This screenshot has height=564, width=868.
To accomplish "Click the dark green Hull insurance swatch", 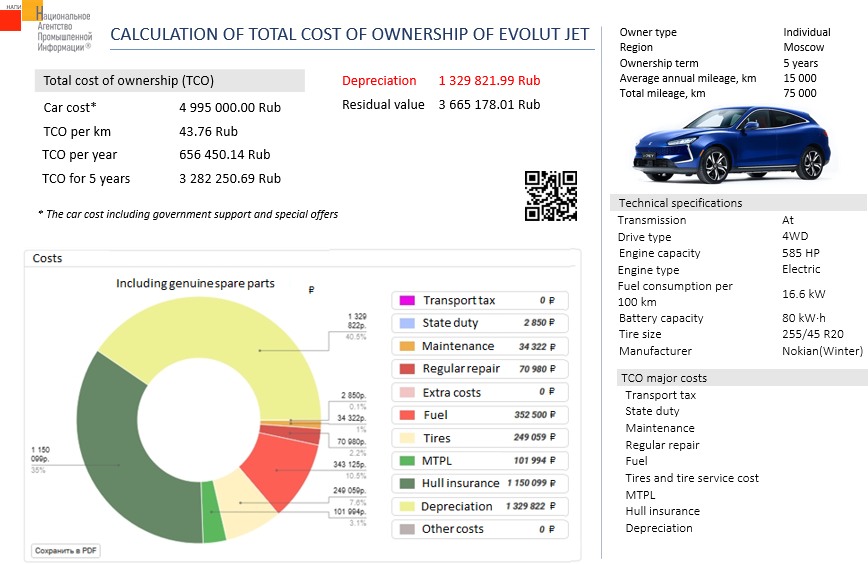I will point(407,483).
